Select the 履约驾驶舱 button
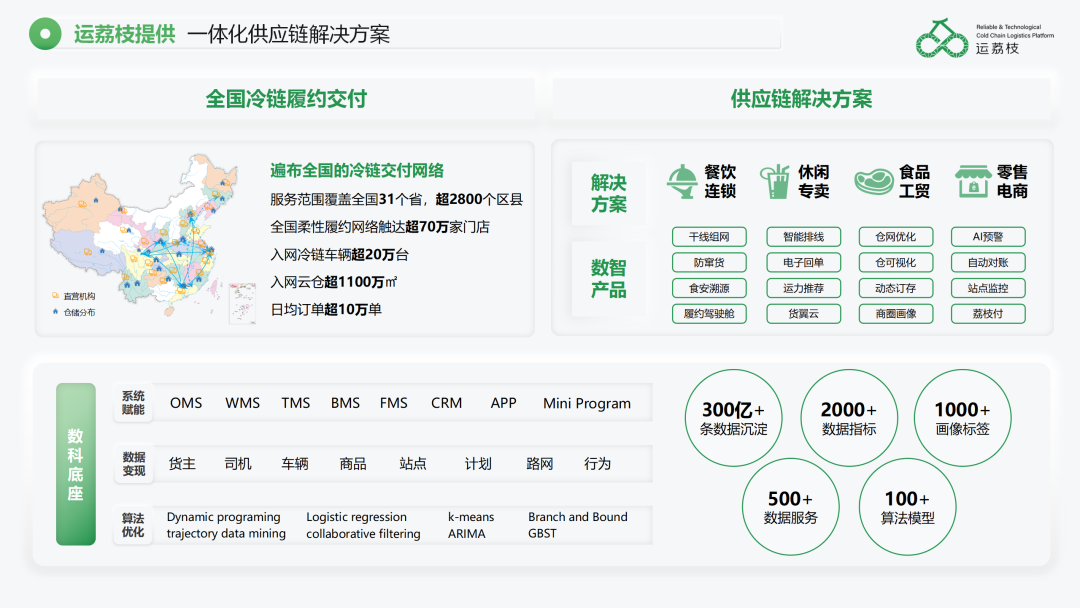1080x608 pixels. [x=709, y=314]
